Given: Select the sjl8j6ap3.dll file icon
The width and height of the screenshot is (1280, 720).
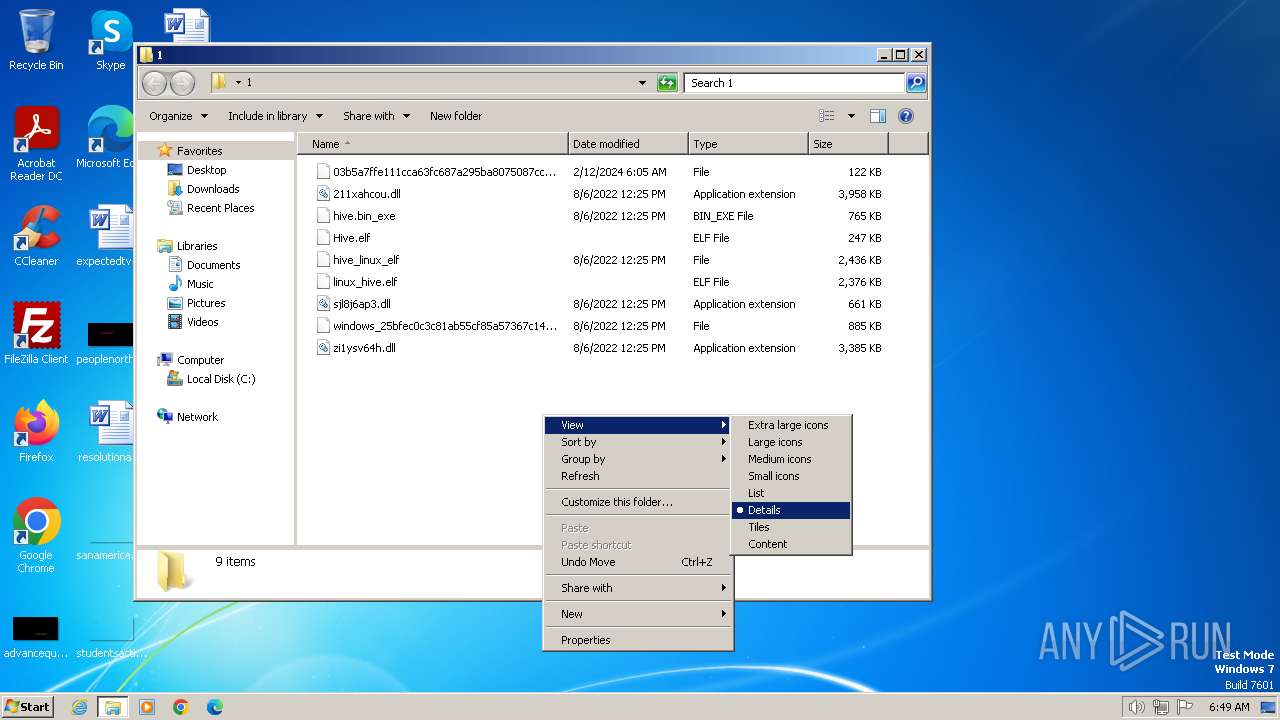Looking at the screenshot, I should (323, 304).
